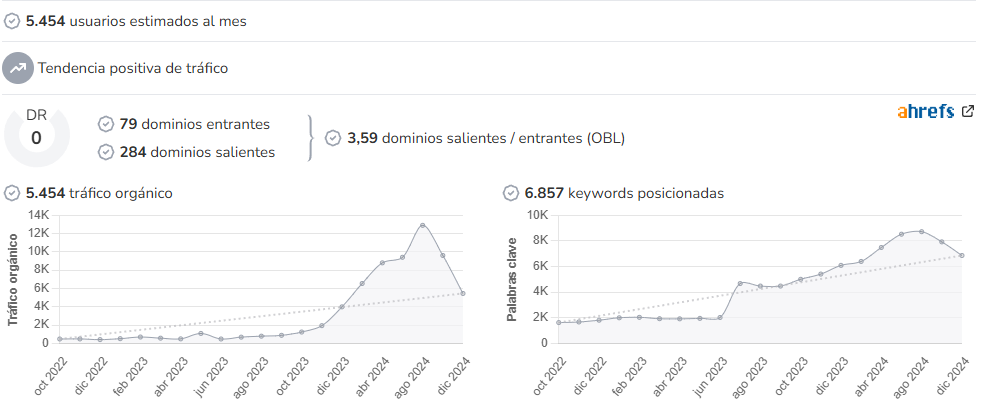This screenshot has height=410, width=986.
Task: Click 'feb 2023' label under keywords chart
Action: pos(631,376)
